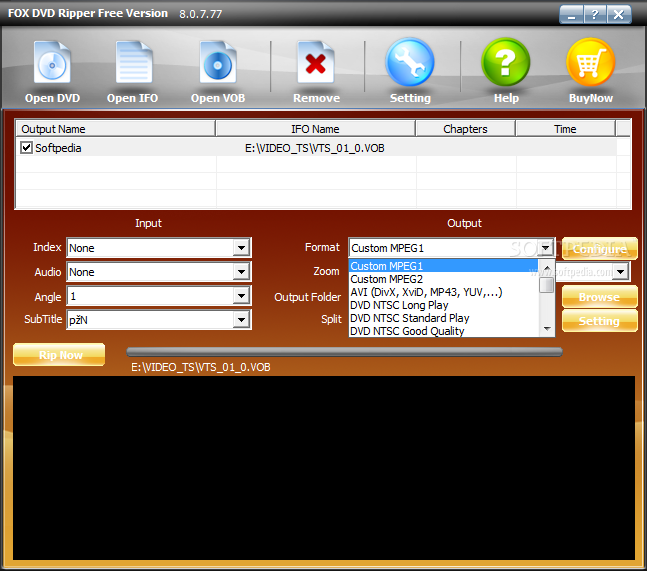Collapse the Format combo box arrow

coord(545,248)
